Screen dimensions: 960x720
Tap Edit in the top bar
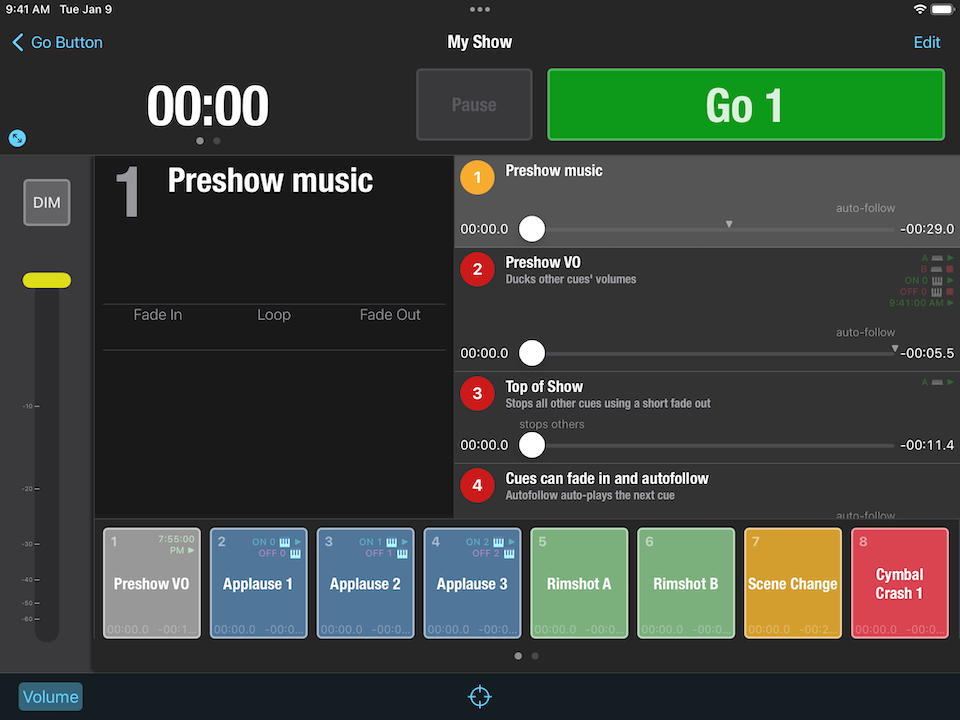click(926, 42)
